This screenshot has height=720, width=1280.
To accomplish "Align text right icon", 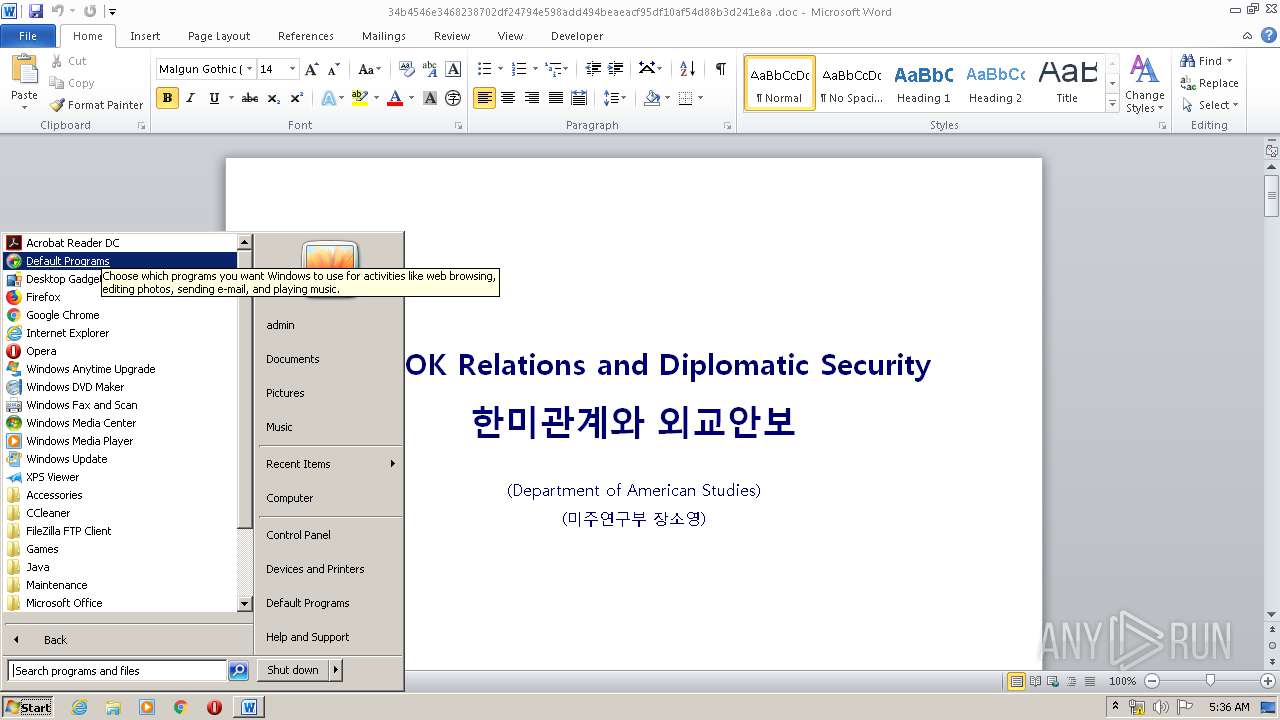I will point(531,98).
